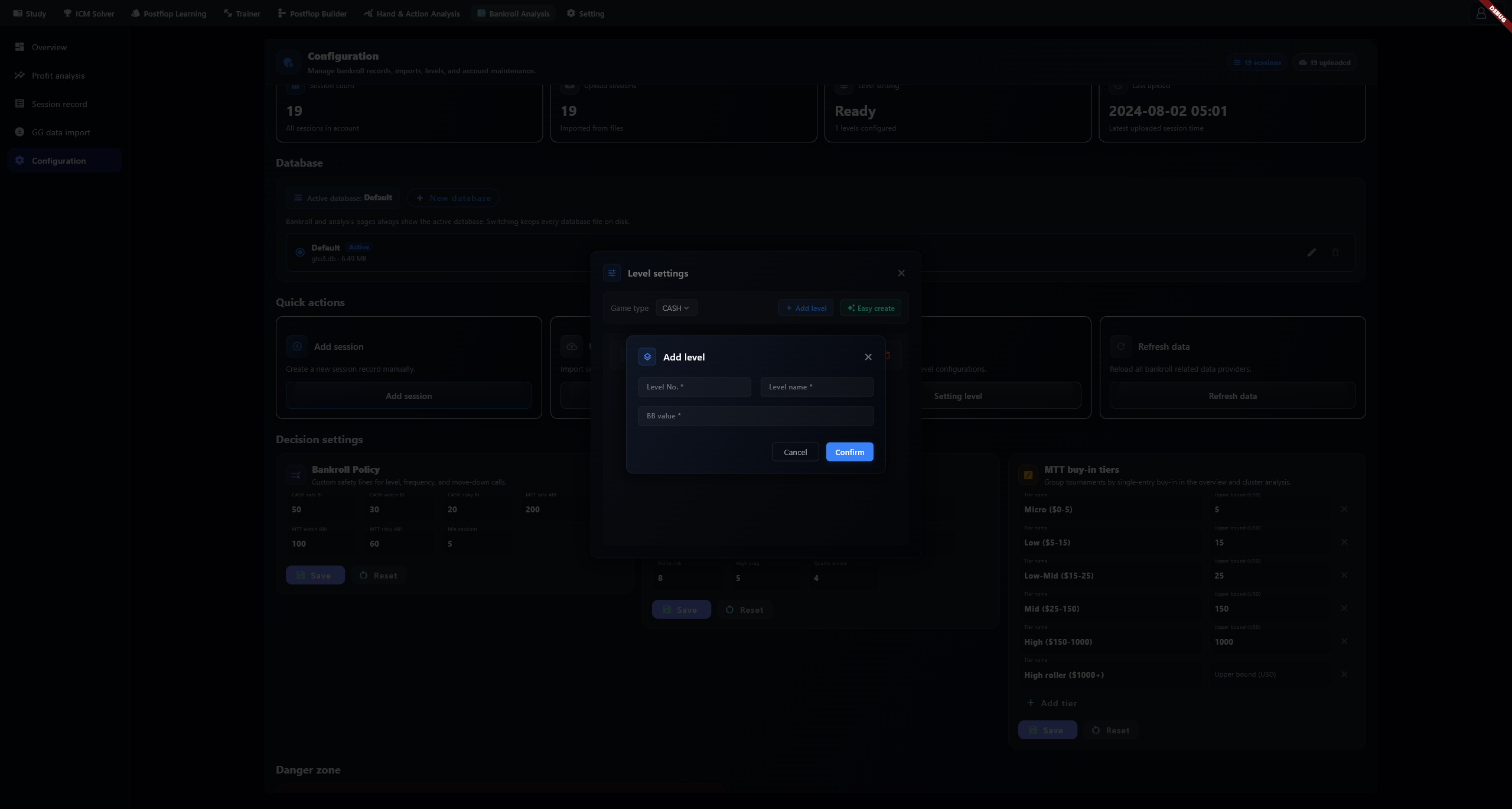The height and width of the screenshot is (809, 1512).
Task: Open Session record in the sidebar
Action: [64, 104]
